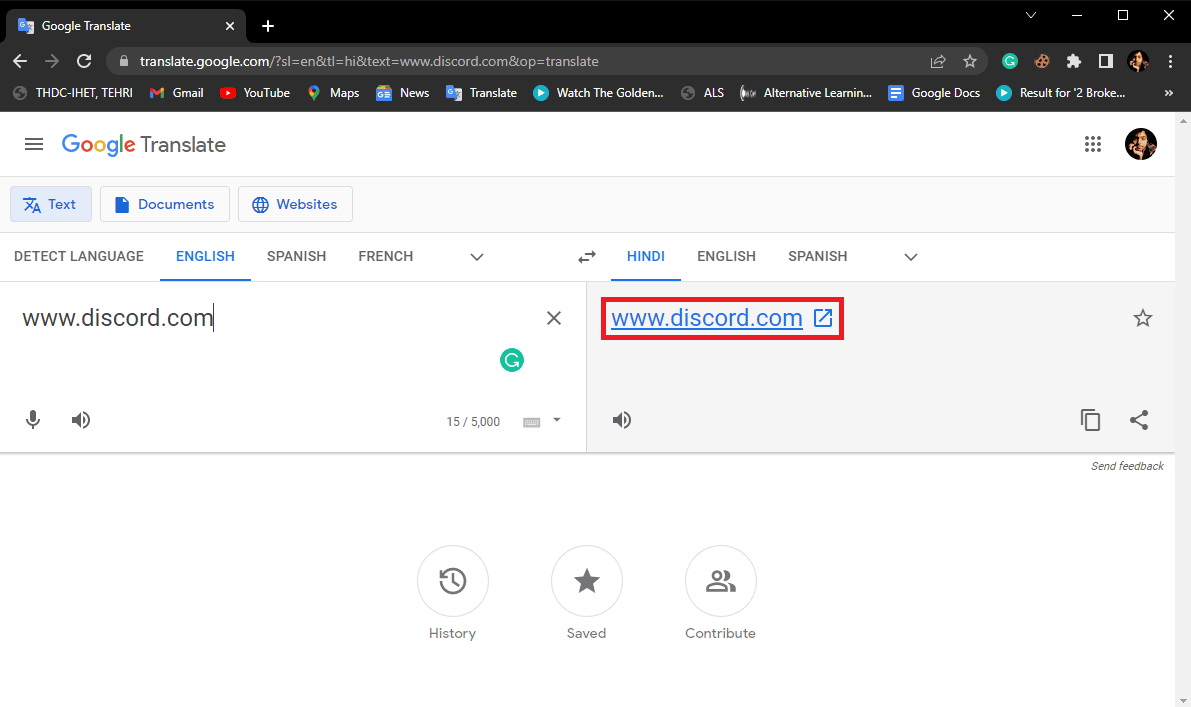Switch to Websites translation mode
This screenshot has height=707, width=1191.
click(x=295, y=204)
